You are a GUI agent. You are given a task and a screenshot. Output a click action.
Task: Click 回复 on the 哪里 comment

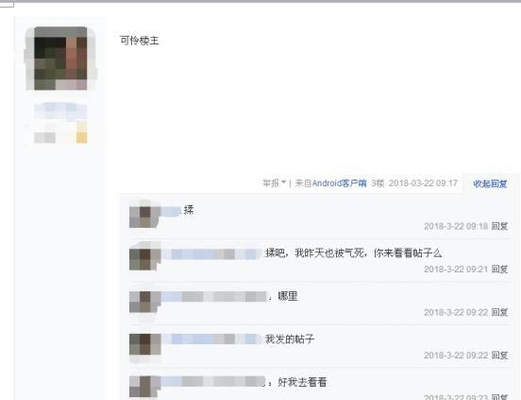(x=499, y=312)
